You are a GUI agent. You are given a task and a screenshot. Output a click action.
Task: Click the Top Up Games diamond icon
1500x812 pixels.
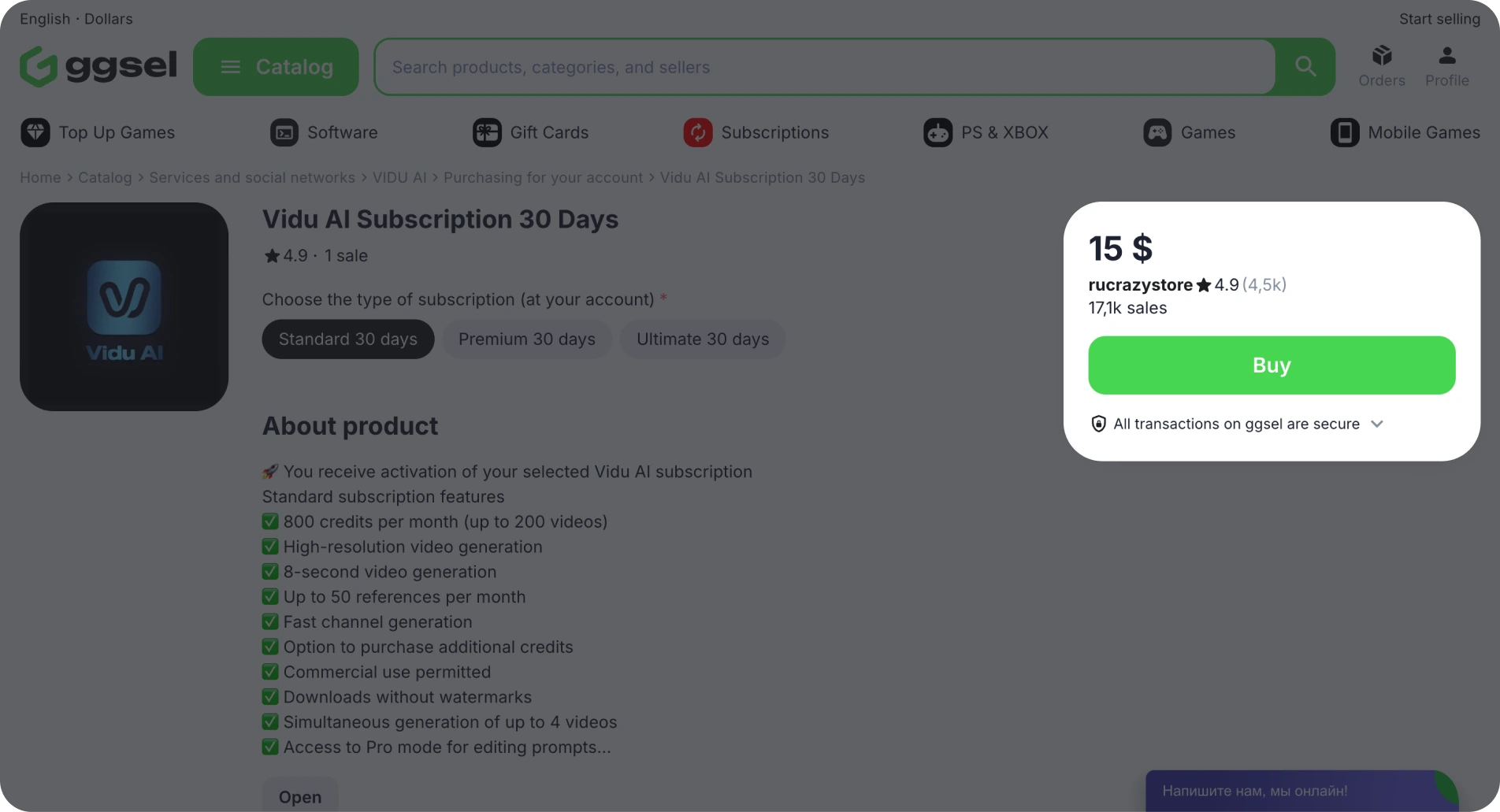(35, 132)
